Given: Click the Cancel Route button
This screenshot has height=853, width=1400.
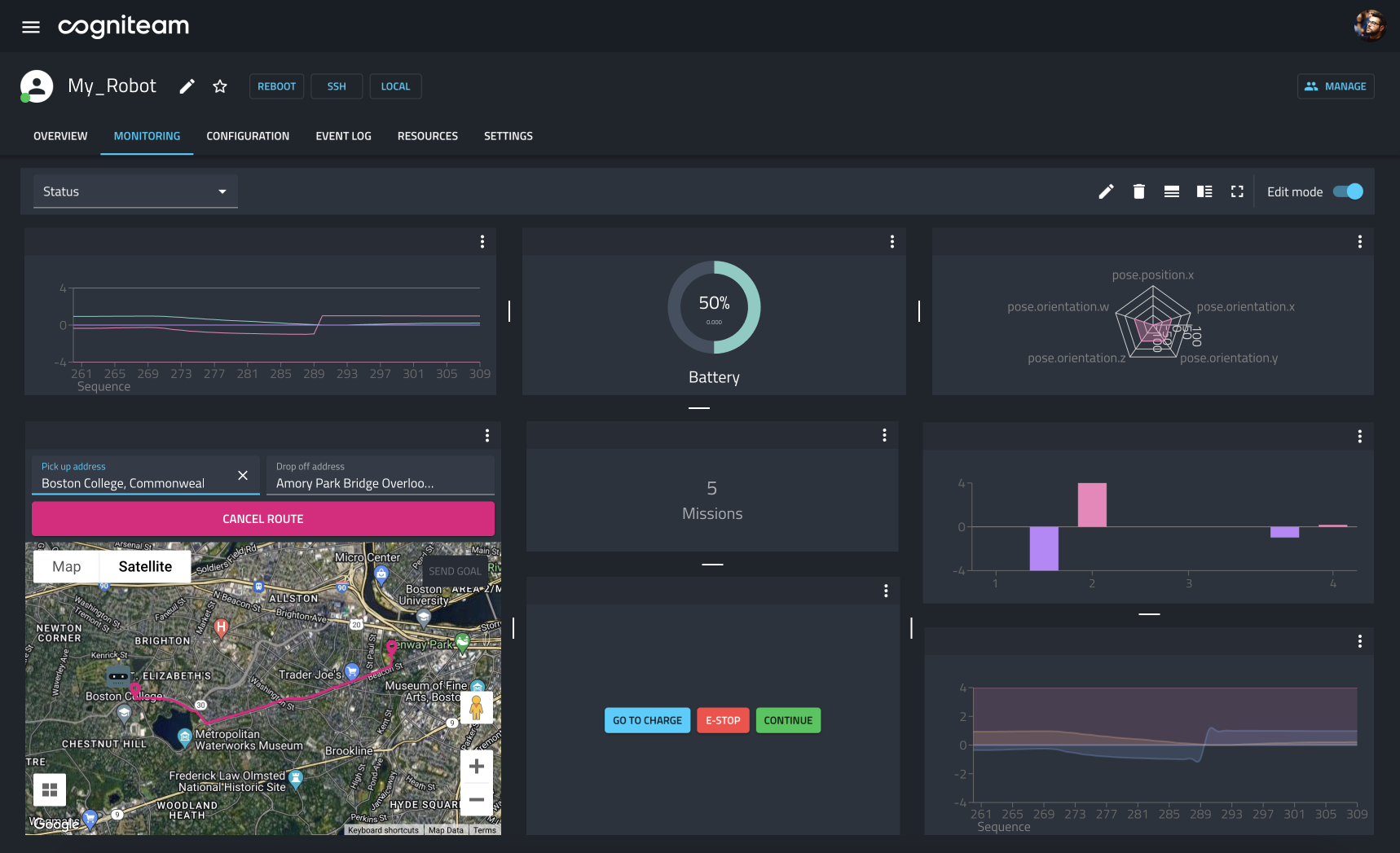Looking at the screenshot, I should click(x=263, y=519).
